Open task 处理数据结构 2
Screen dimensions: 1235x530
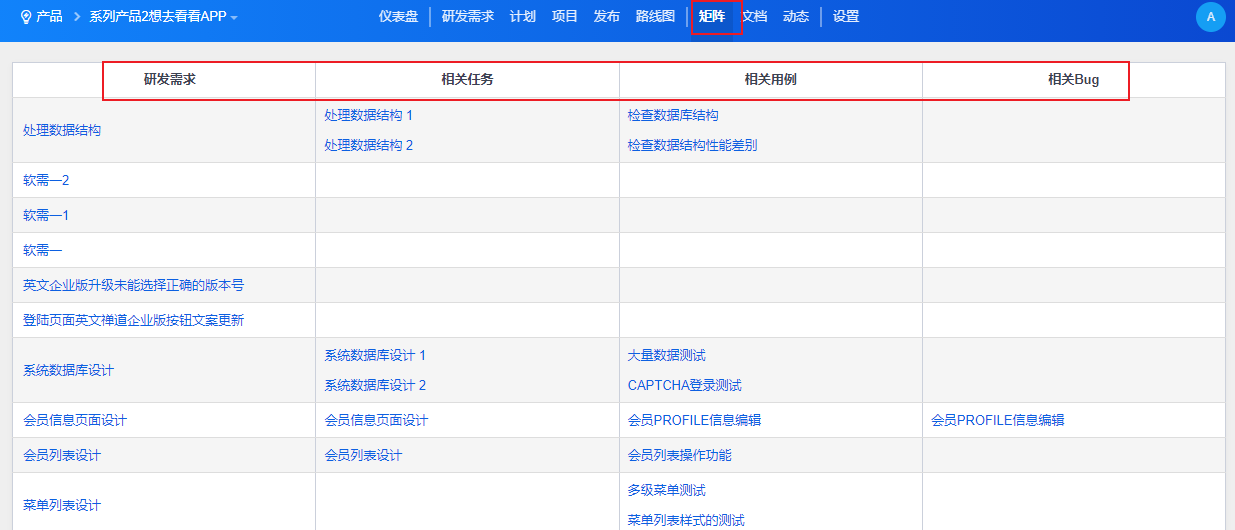368,145
